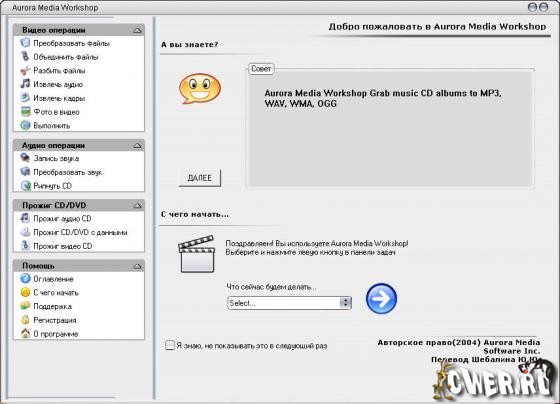This screenshot has height=404, width=560.
Task: Click the music note icon for Извлечь аудио
Action: coord(25,84)
